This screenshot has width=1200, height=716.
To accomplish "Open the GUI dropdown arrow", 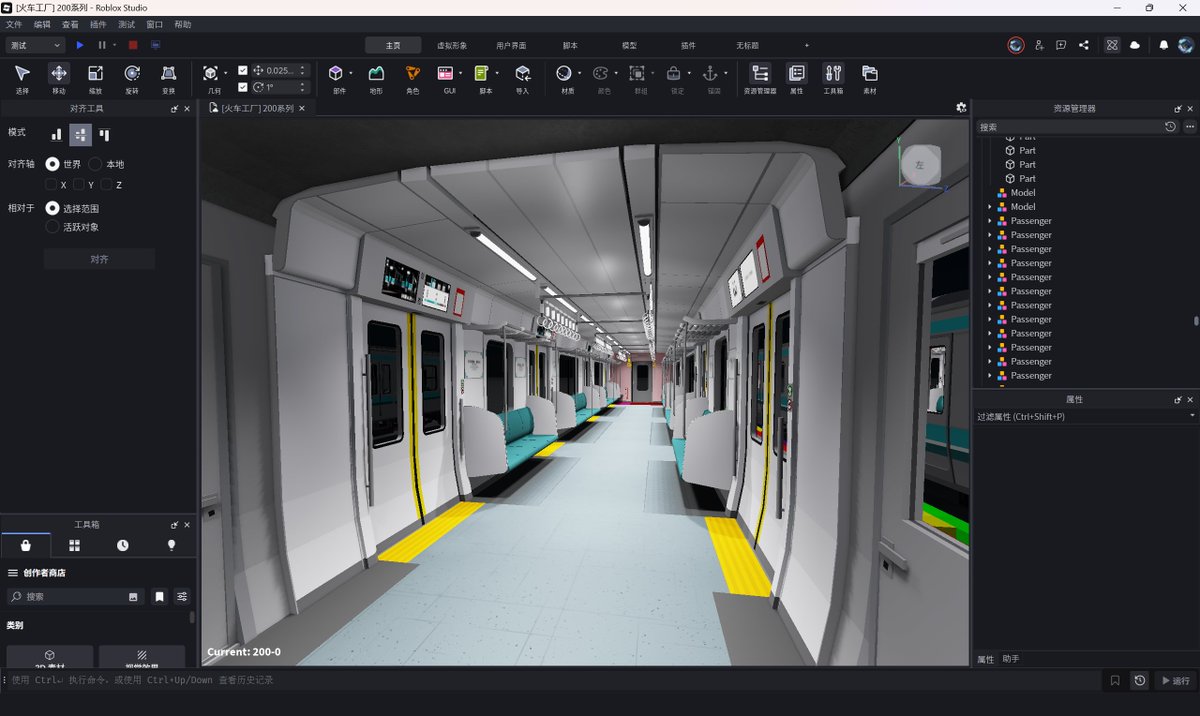I will pyautogui.click(x=460, y=73).
